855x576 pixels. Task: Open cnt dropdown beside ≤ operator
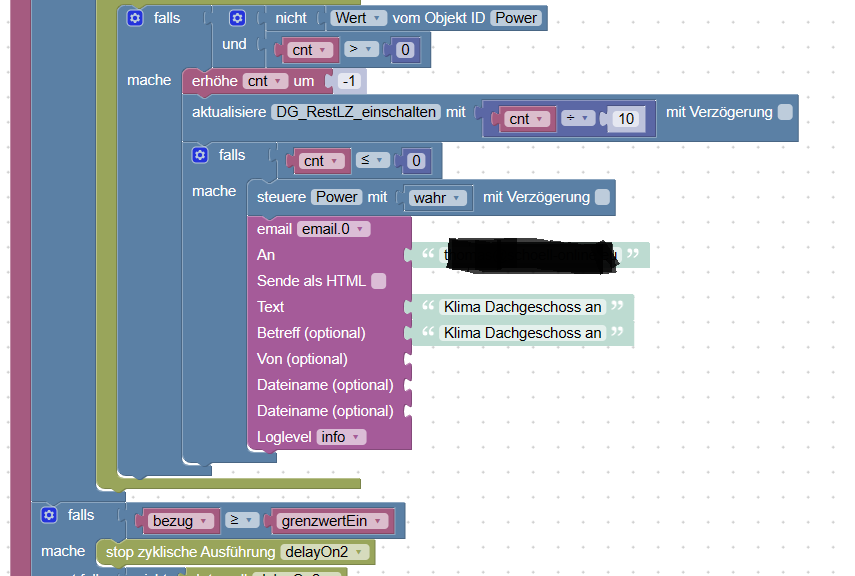(321, 161)
